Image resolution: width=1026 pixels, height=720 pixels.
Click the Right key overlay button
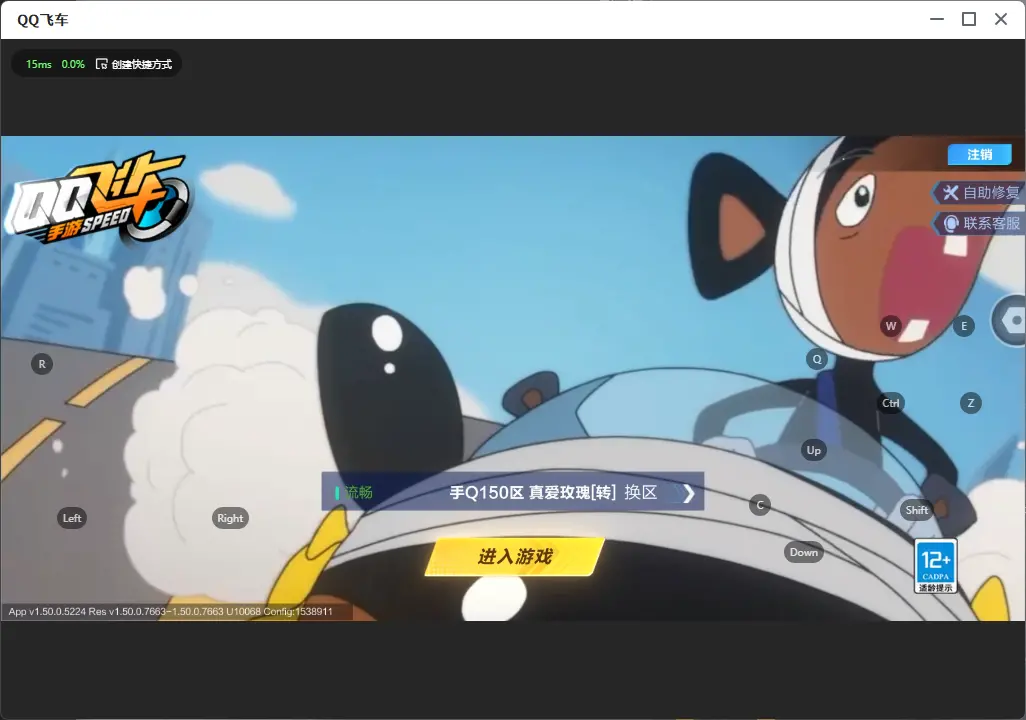pos(230,518)
